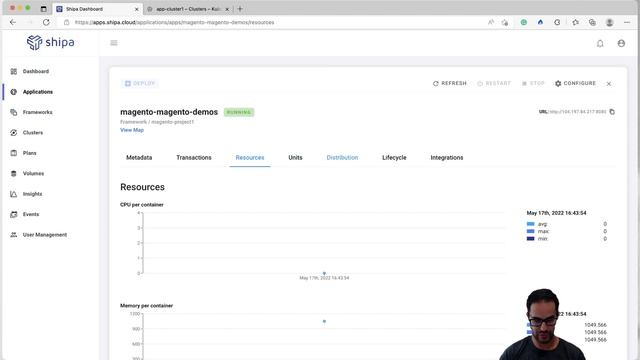Copy the application URL icon

612,111
